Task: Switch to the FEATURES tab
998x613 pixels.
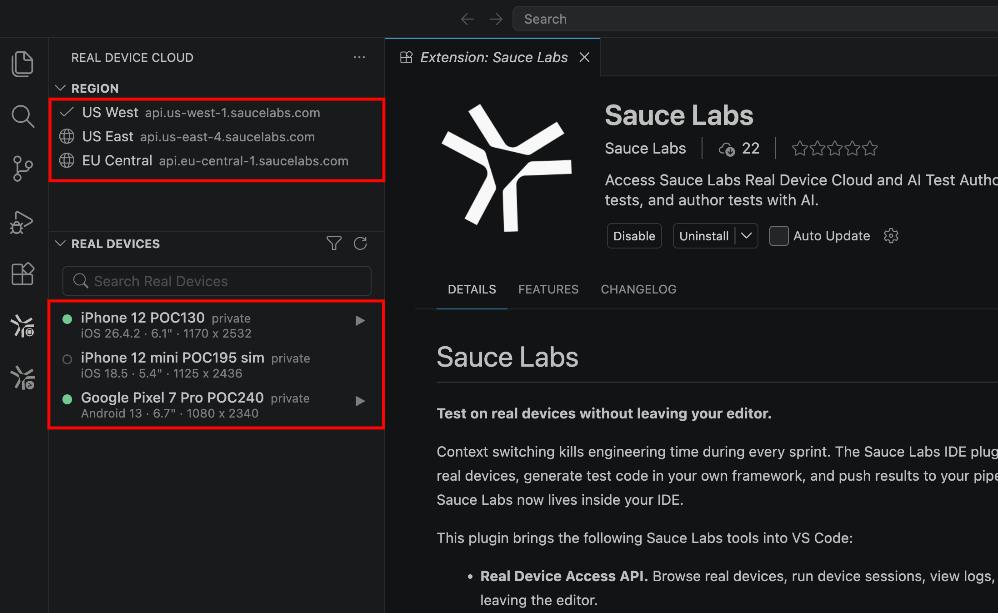Action: click(548, 290)
